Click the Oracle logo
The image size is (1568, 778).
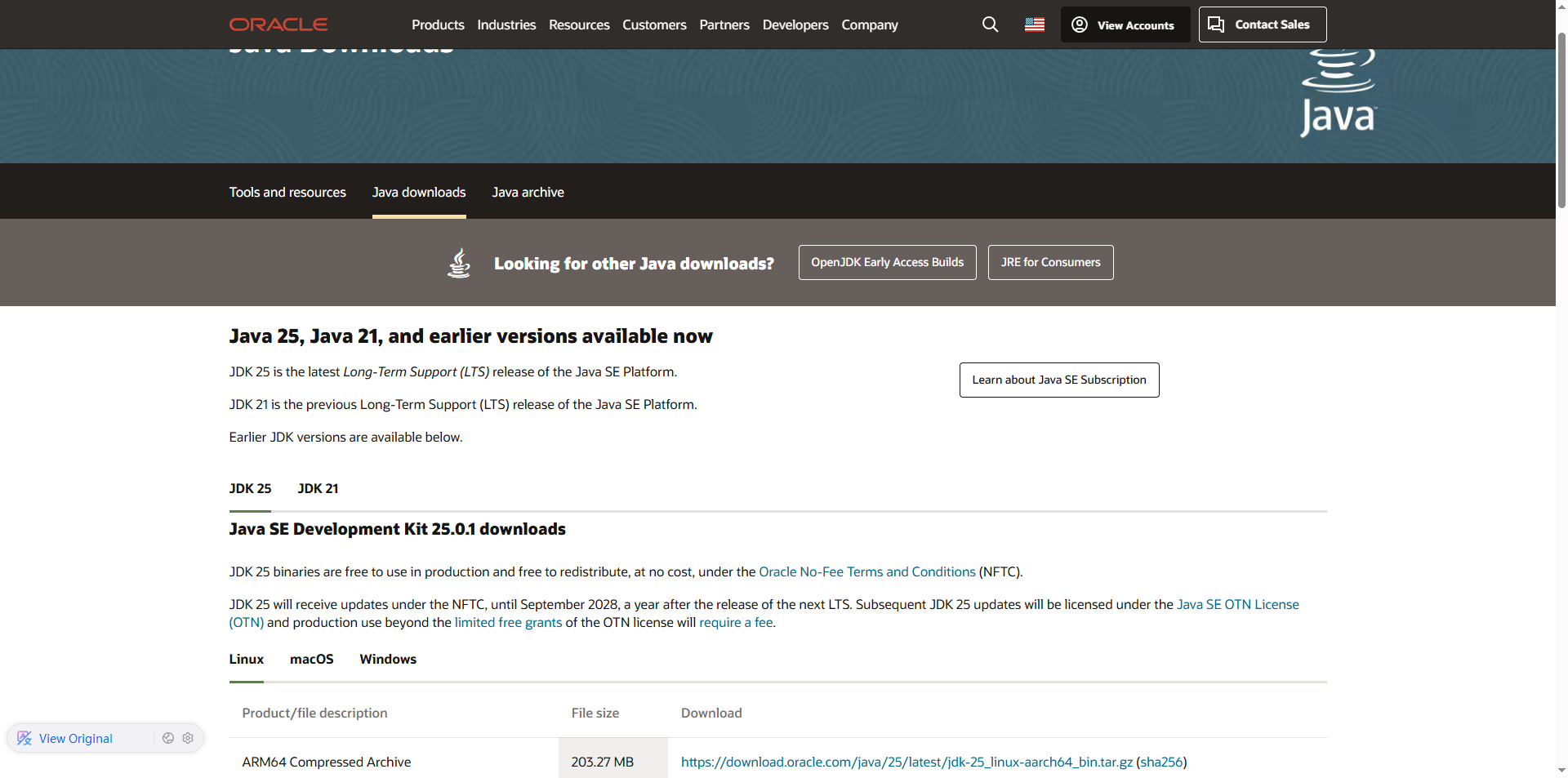(x=278, y=24)
